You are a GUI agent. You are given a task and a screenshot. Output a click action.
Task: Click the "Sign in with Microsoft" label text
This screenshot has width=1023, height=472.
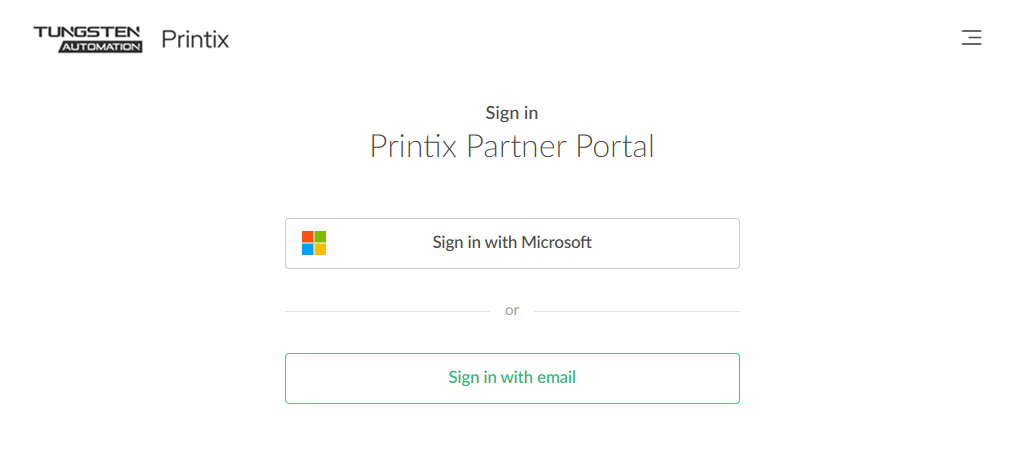(512, 242)
